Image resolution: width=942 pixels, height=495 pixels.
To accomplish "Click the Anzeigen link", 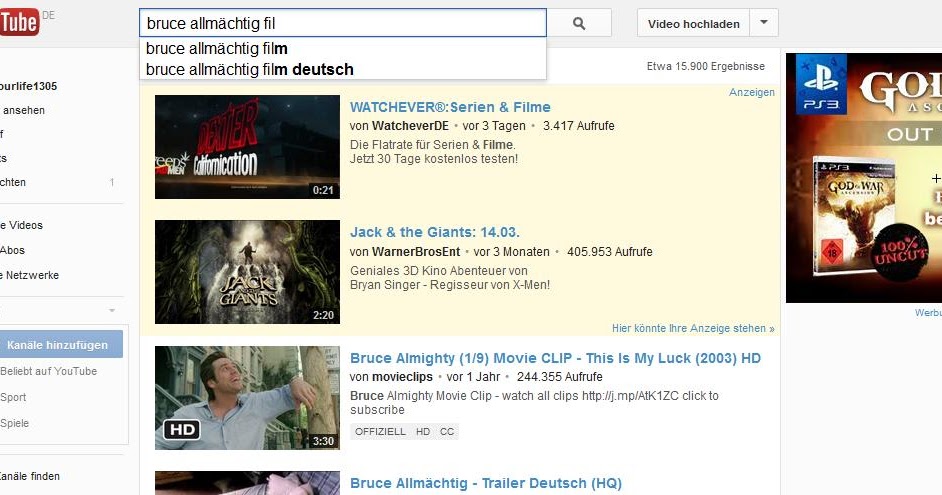I will (752, 92).
